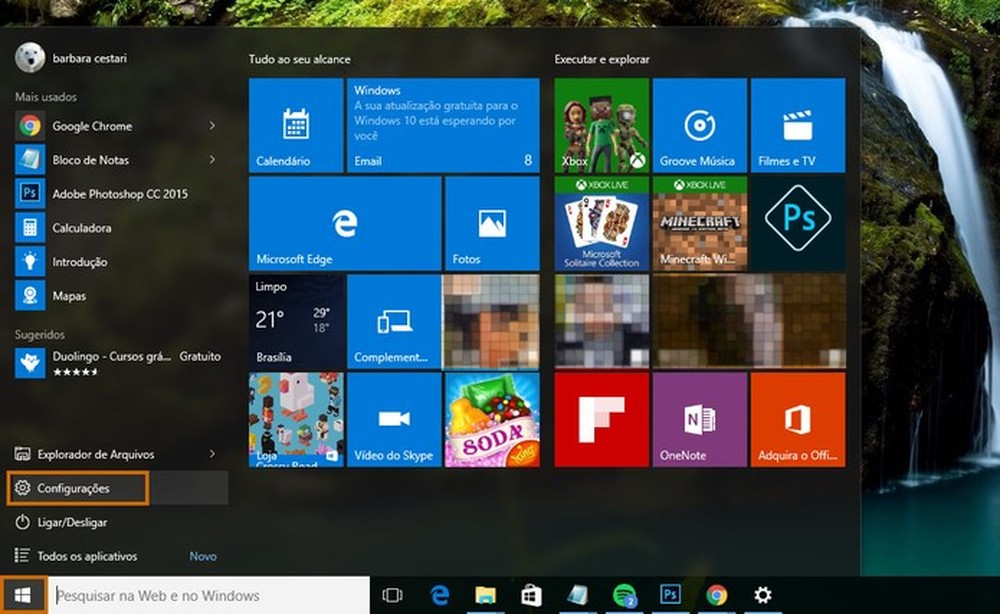Screen dimensions: 1000x614
Task: Click the Novo link
Action: 201,556
